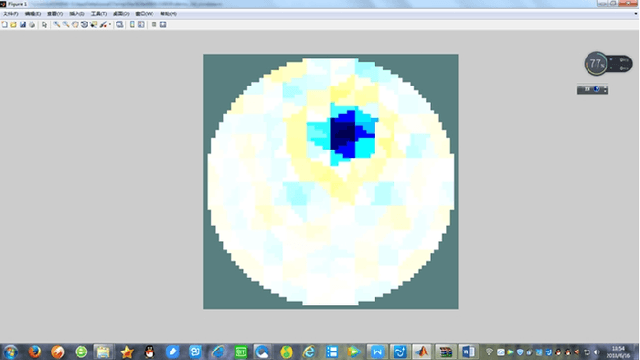640x360 pixels.
Task: Enable the Data Cursor tool
Action: click(93, 25)
